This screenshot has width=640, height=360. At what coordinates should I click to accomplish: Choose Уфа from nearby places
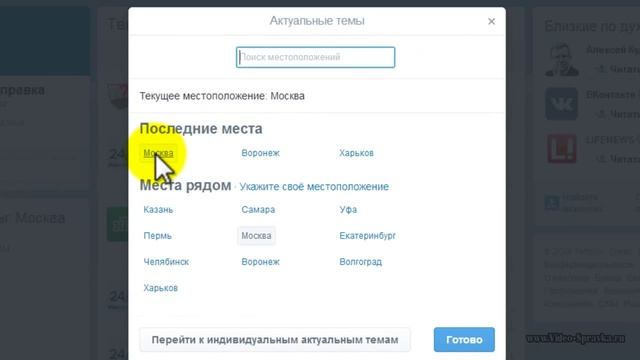[348, 210]
